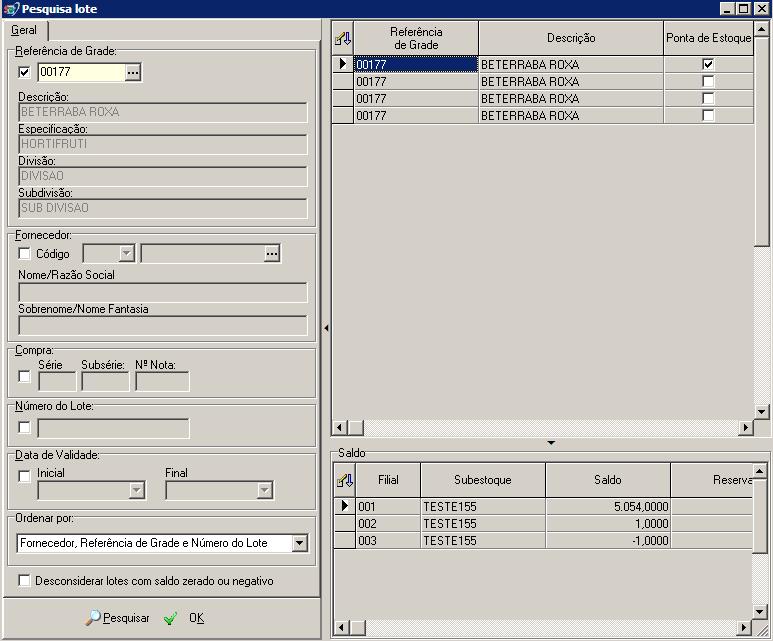Click the magnifier Pesquisar icon
The height and width of the screenshot is (641, 773).
(x=93, y=618)
